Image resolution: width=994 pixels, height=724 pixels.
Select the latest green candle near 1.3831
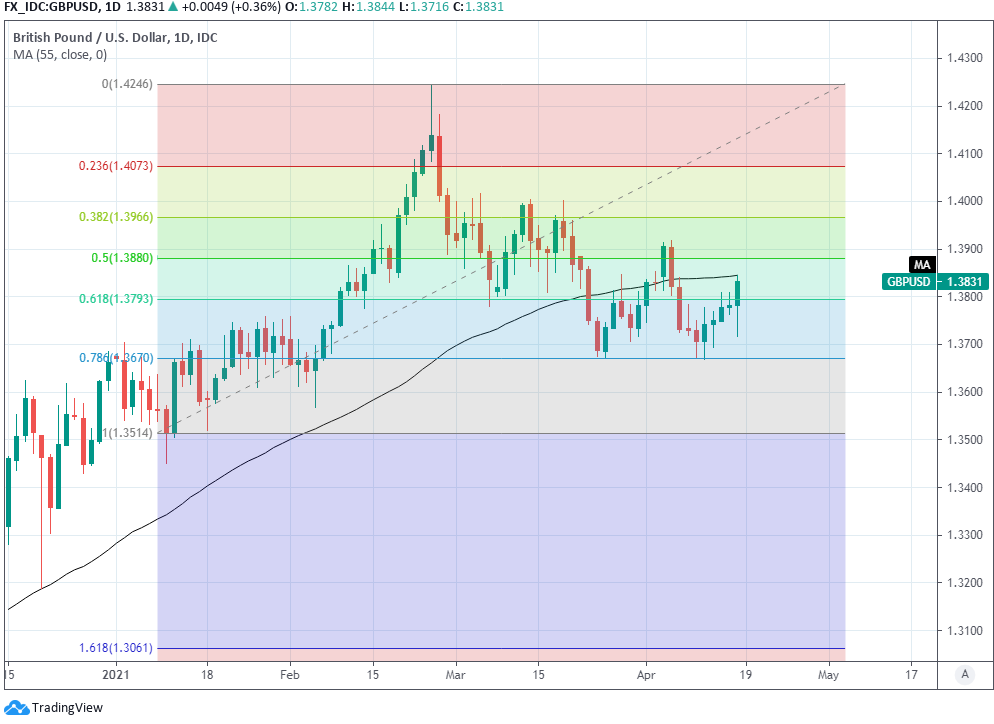coord(738,293)
